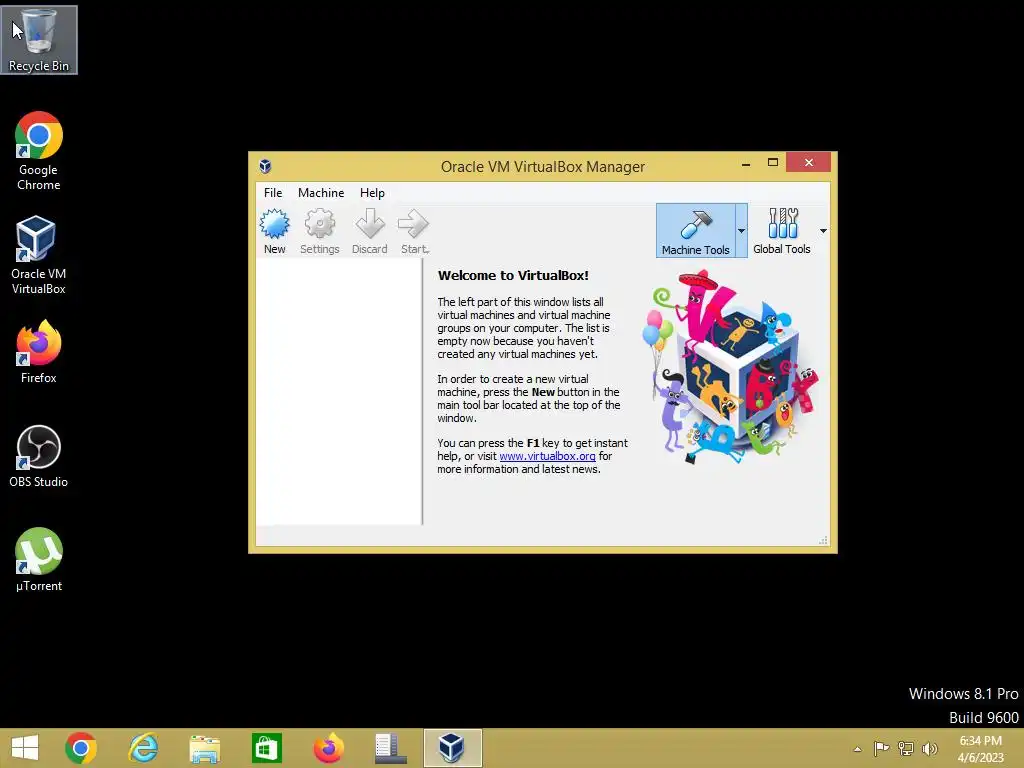Follow the www.virtualbox.org link
Image resolution: width=1024 pixels, height=768 pixels.
[x=547, y=456]
